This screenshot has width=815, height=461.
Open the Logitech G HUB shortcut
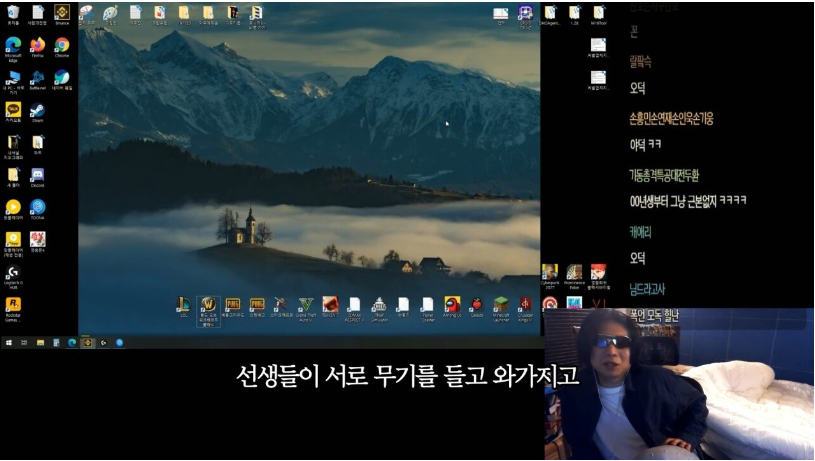tap(13, 276)
